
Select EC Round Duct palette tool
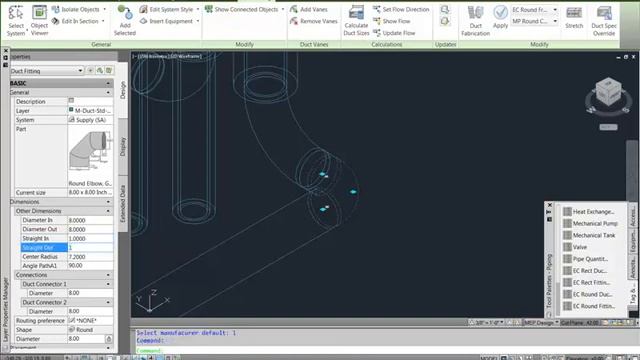pyautogui.click(x=587, y=294)
